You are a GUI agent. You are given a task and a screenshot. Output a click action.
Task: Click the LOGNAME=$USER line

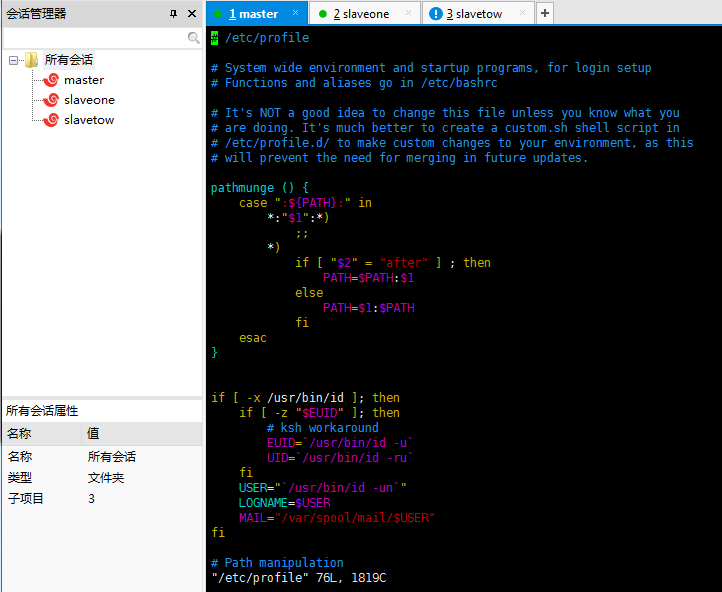285,503
